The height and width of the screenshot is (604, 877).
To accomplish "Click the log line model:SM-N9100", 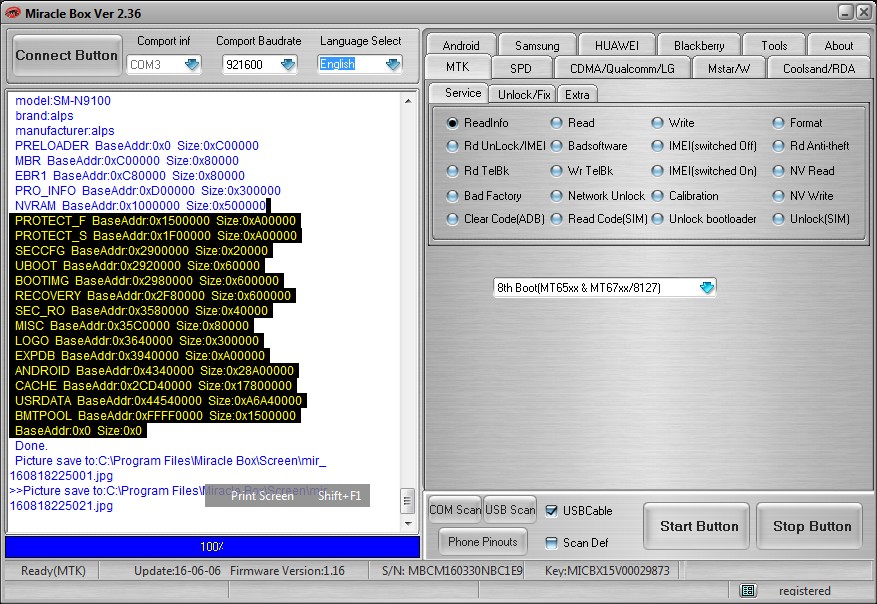I will [63, 101].
